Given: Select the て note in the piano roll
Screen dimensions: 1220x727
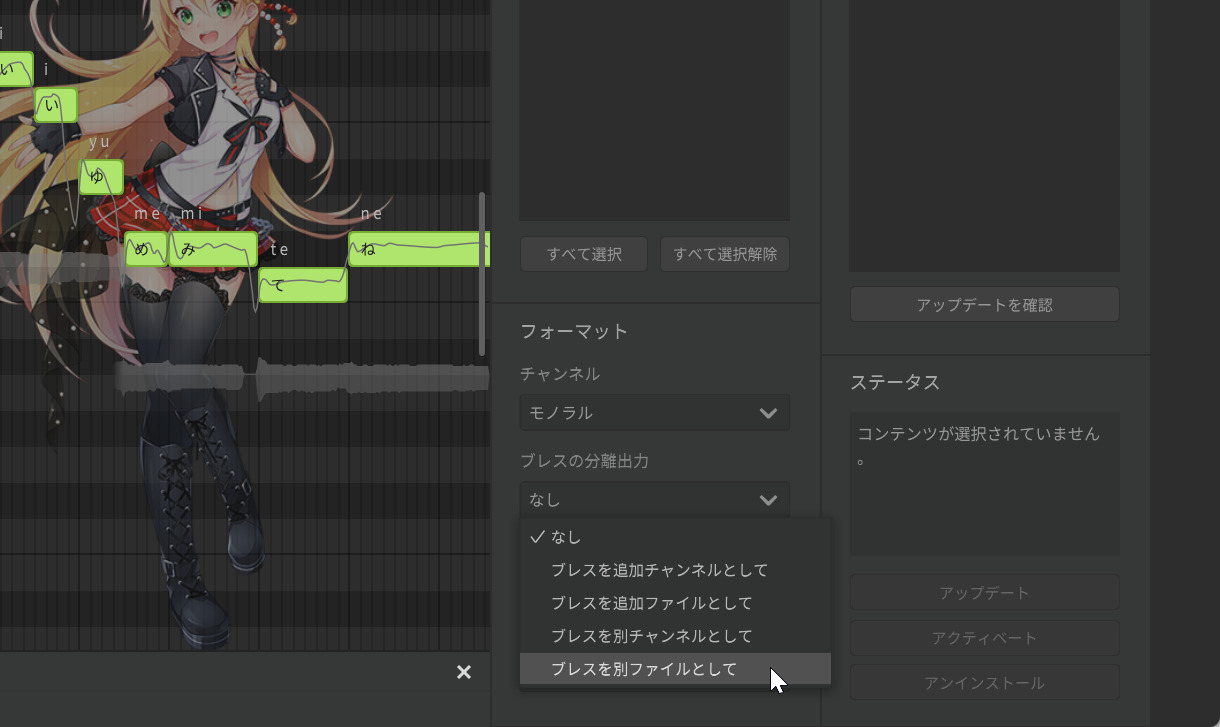Looking at the screenshot, I should click(x=303, y=285).
